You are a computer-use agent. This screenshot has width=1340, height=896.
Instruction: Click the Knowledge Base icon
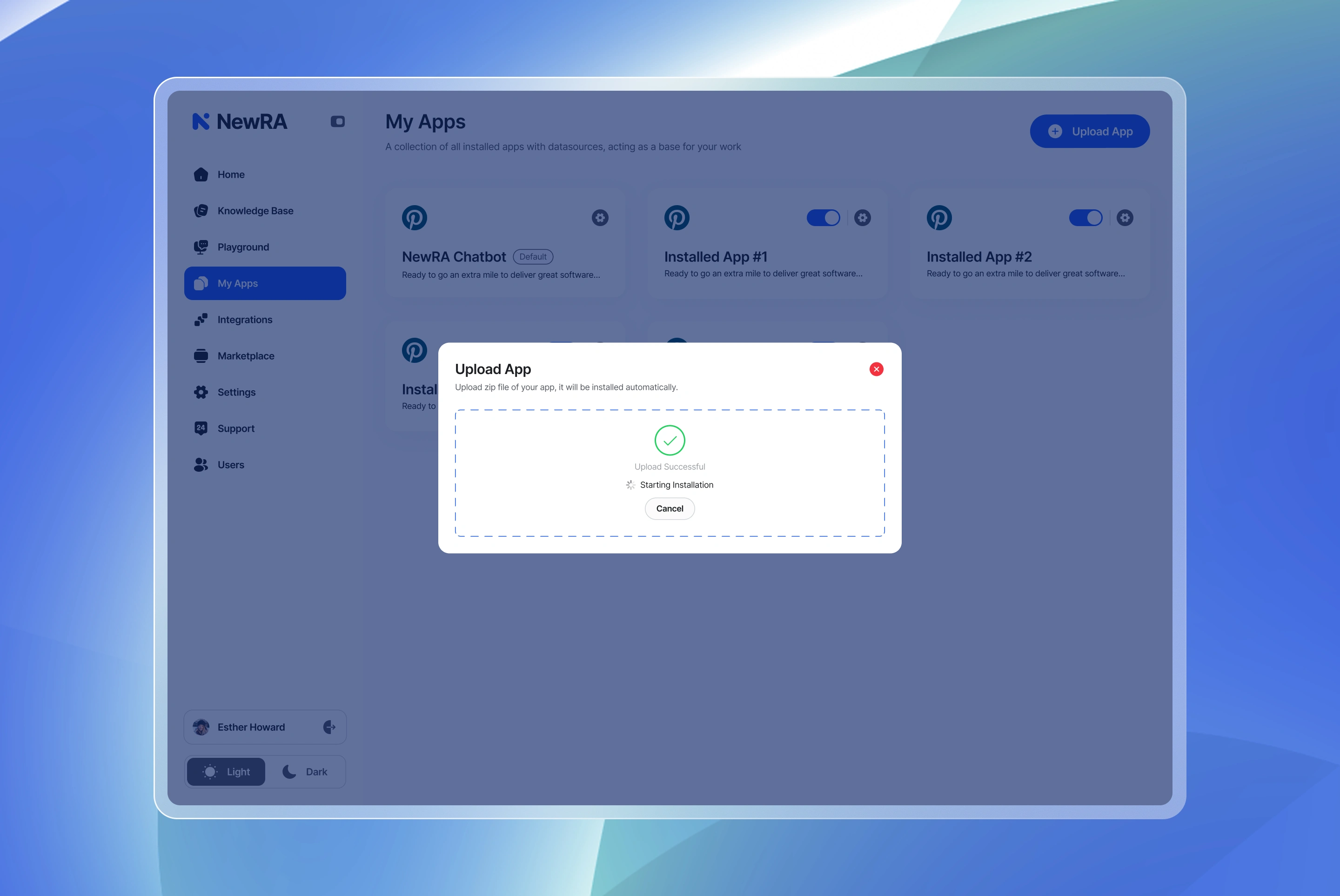click(201, 211)
